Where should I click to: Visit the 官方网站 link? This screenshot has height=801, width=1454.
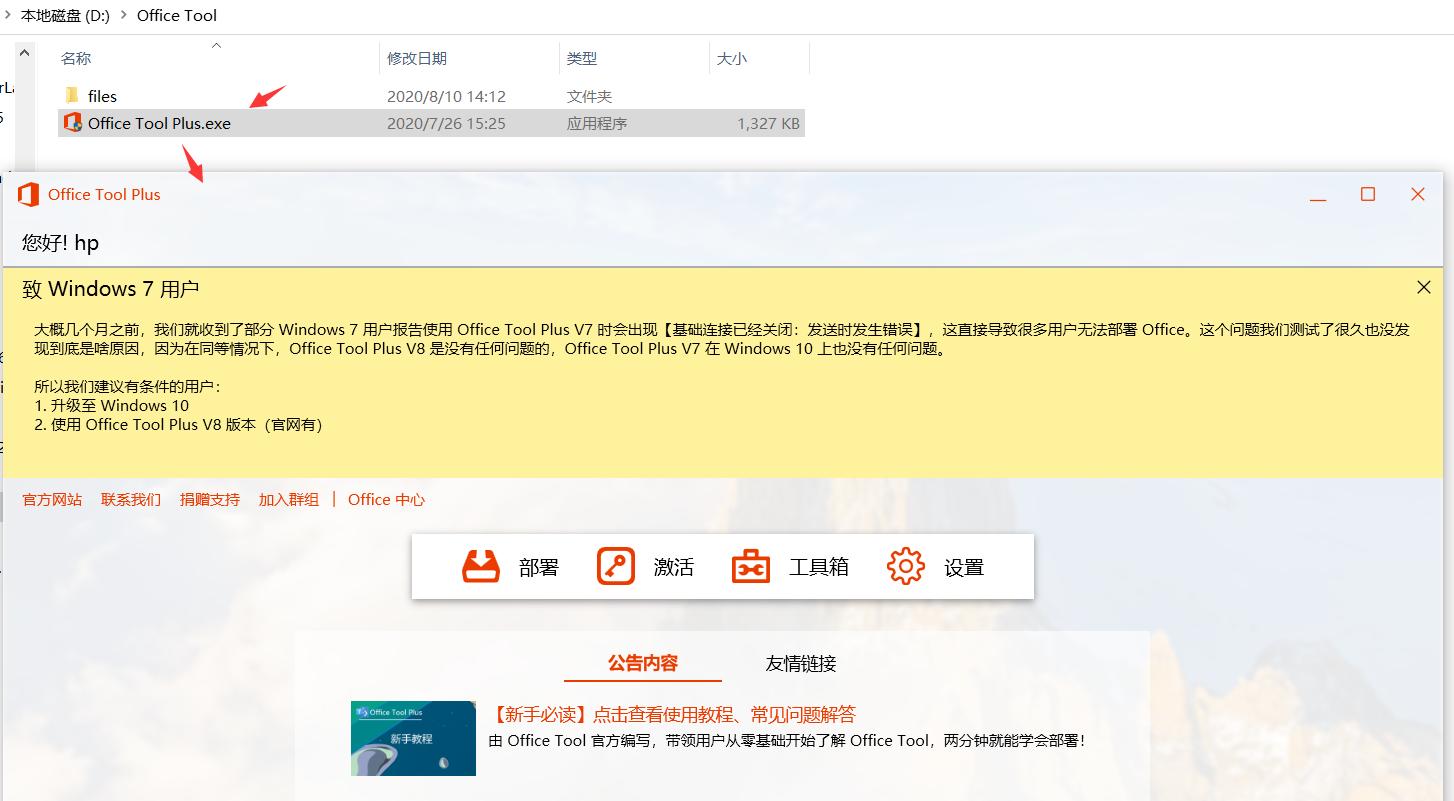50,499
